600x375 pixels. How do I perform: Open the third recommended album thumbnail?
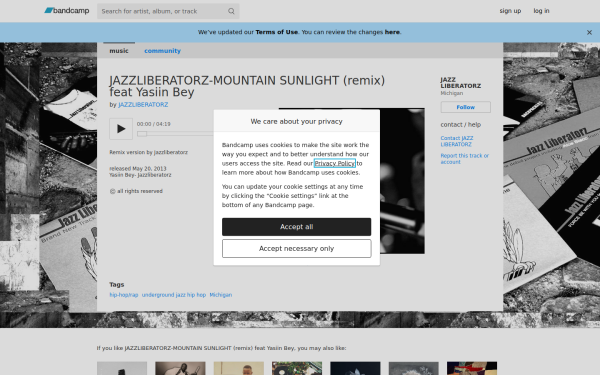pyautogui.click(x=239, y=368)
